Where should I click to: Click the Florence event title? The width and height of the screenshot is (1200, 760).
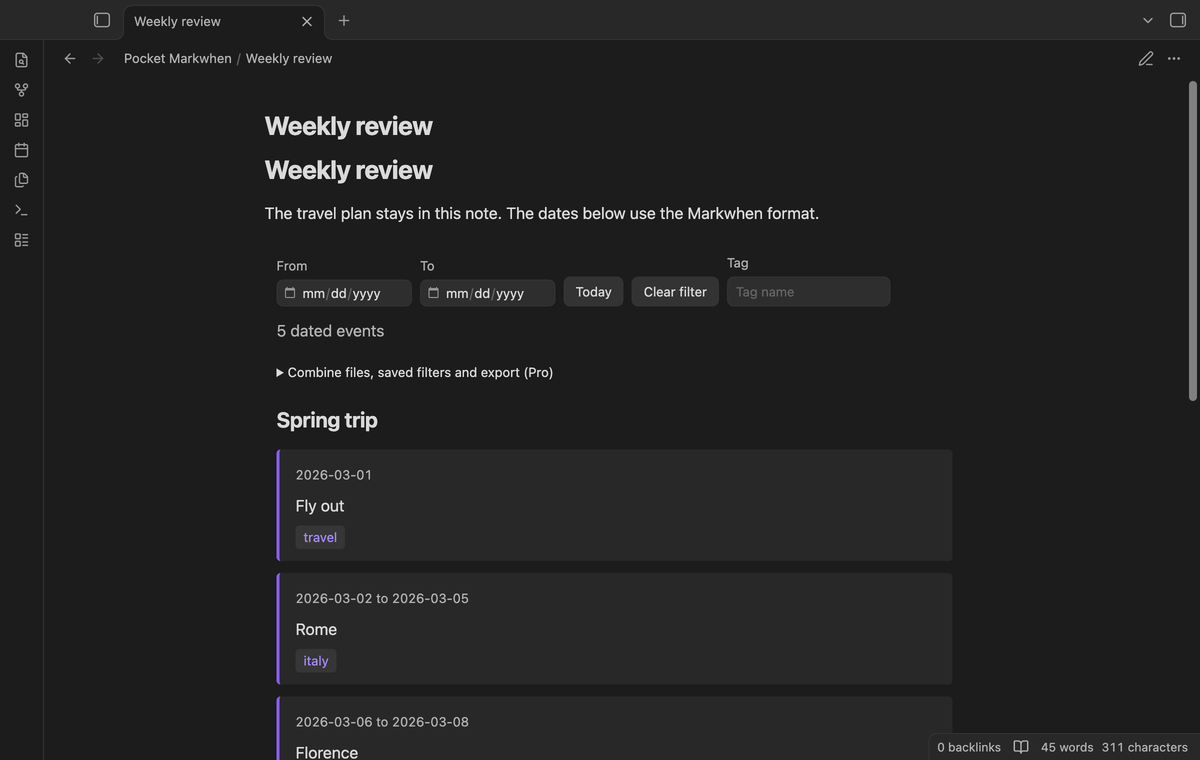click(x=327, y=752)
